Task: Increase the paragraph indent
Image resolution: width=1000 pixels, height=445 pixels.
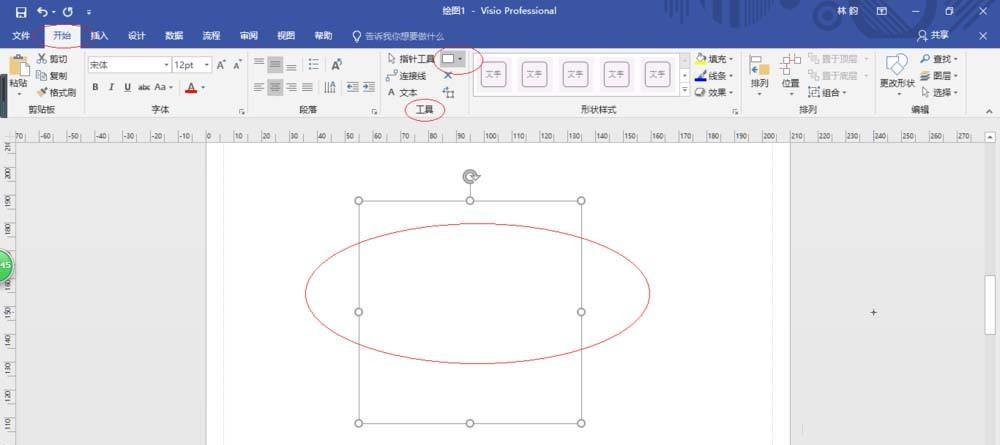Action: [x=369, y=87]
